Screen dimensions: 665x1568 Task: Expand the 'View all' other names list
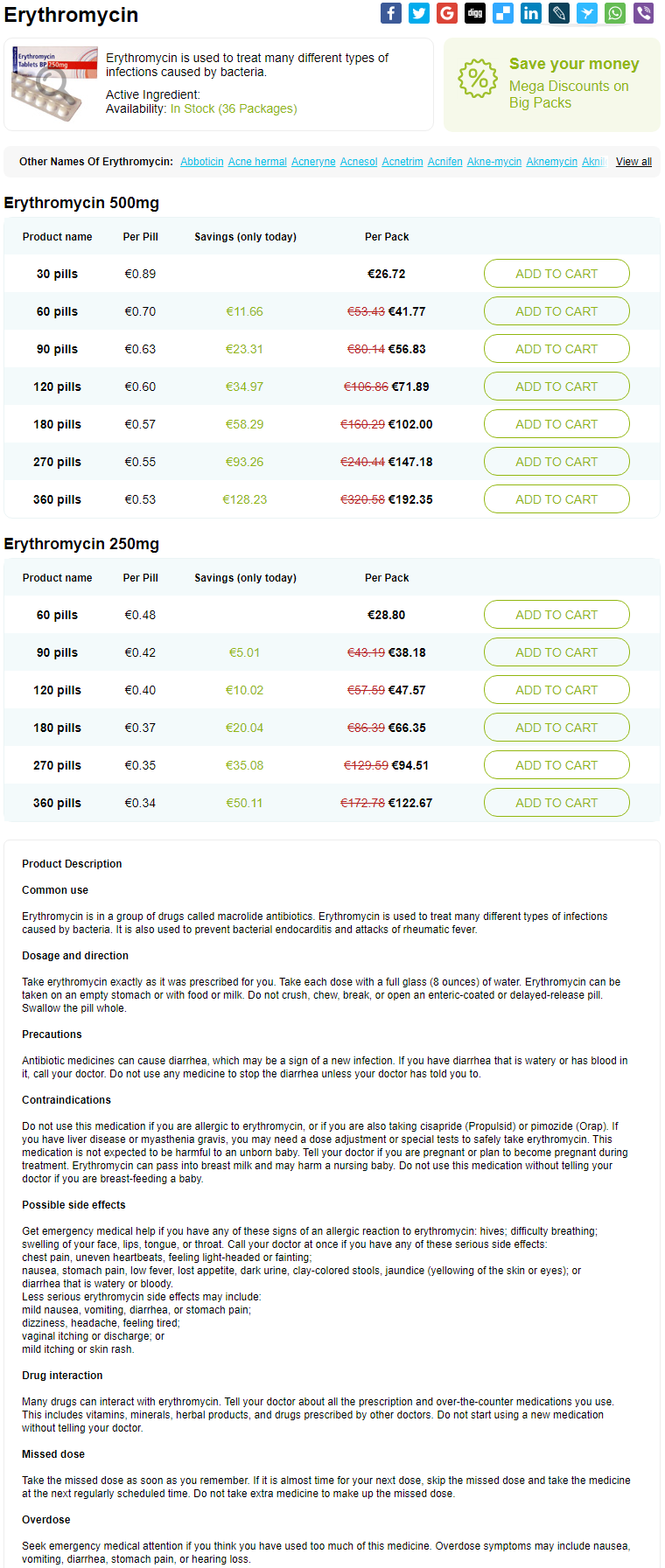point(633,162)
